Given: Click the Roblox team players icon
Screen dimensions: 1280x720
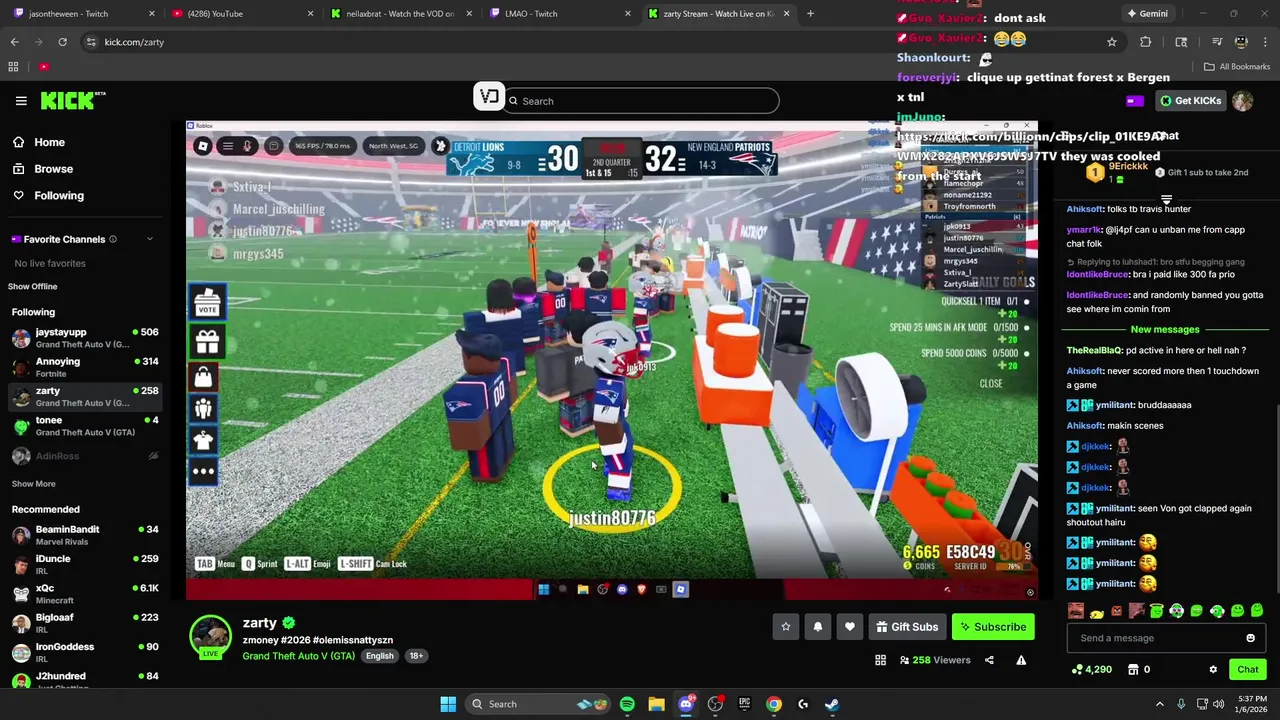Looking at the screenshot, I should pyautogui.click(x=203, y=409).
